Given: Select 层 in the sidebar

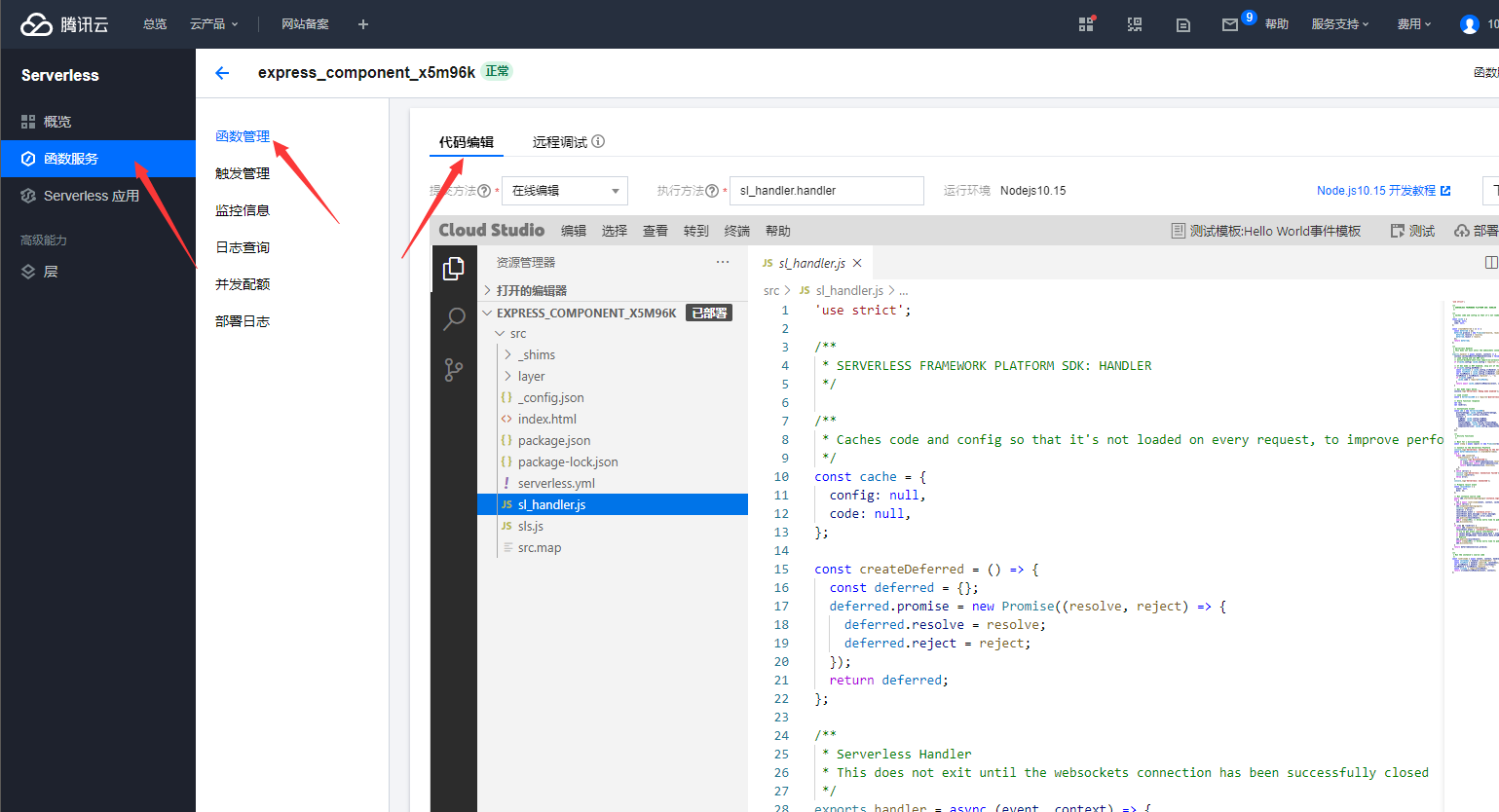Looking at the screenshot, I should [97, 272].
